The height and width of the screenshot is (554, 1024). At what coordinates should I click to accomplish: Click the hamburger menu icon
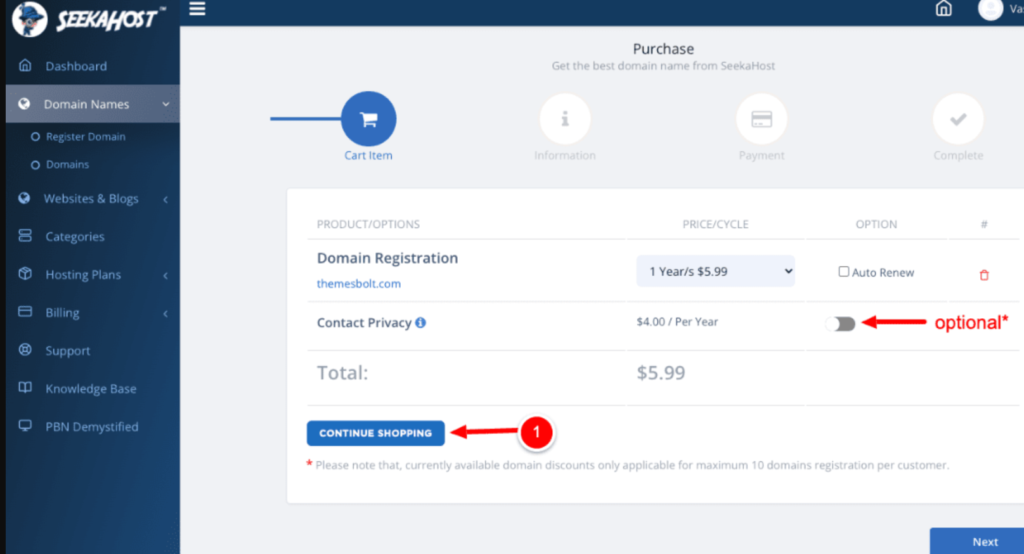click(197, 9)
